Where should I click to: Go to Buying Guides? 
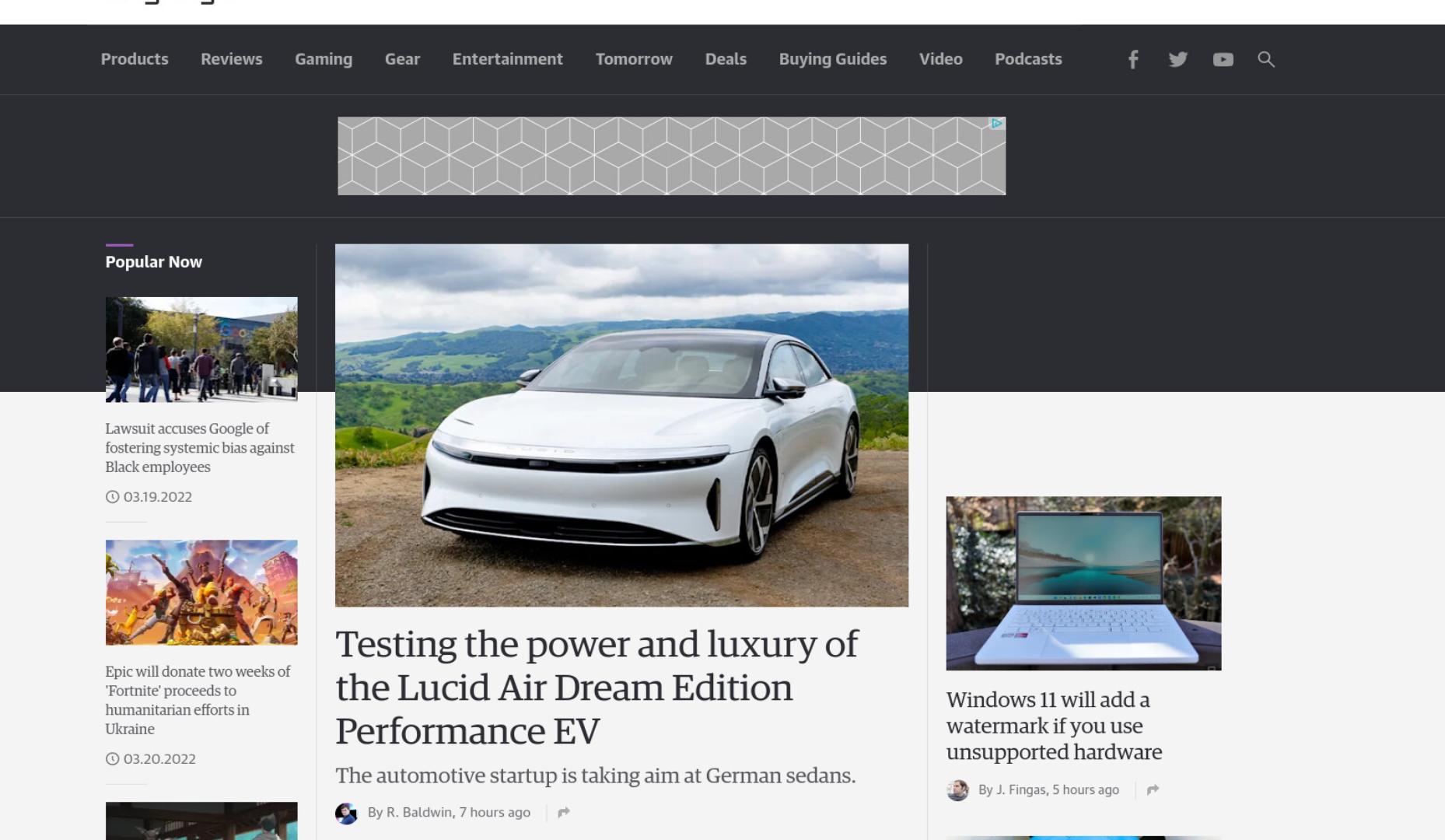(833, 59)
